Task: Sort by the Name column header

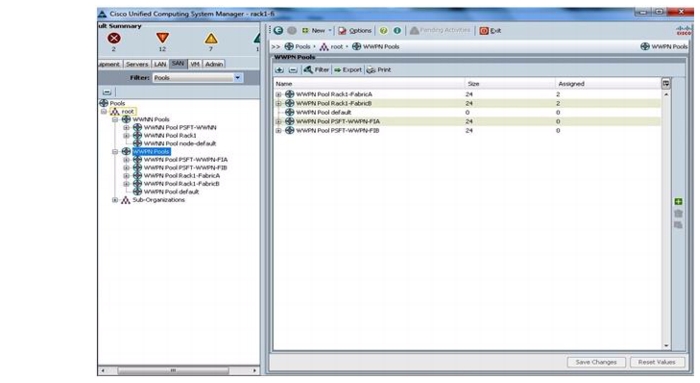Action: click(369, 83)
